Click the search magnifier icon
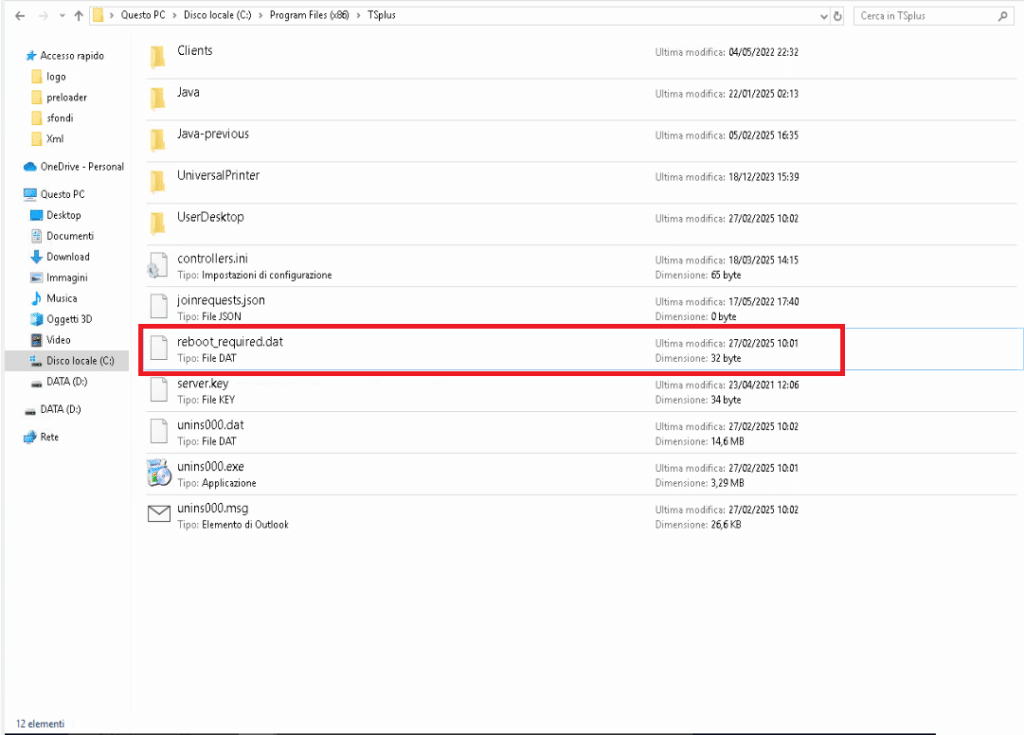The width and height of the screenshot is (1024, 735). click(1002, 16)
